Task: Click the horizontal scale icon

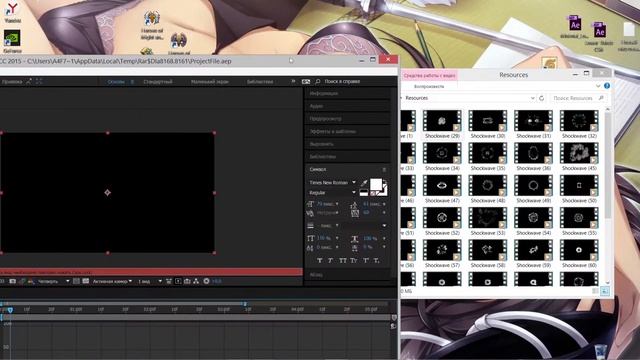Action: click(x=354, y=238)
